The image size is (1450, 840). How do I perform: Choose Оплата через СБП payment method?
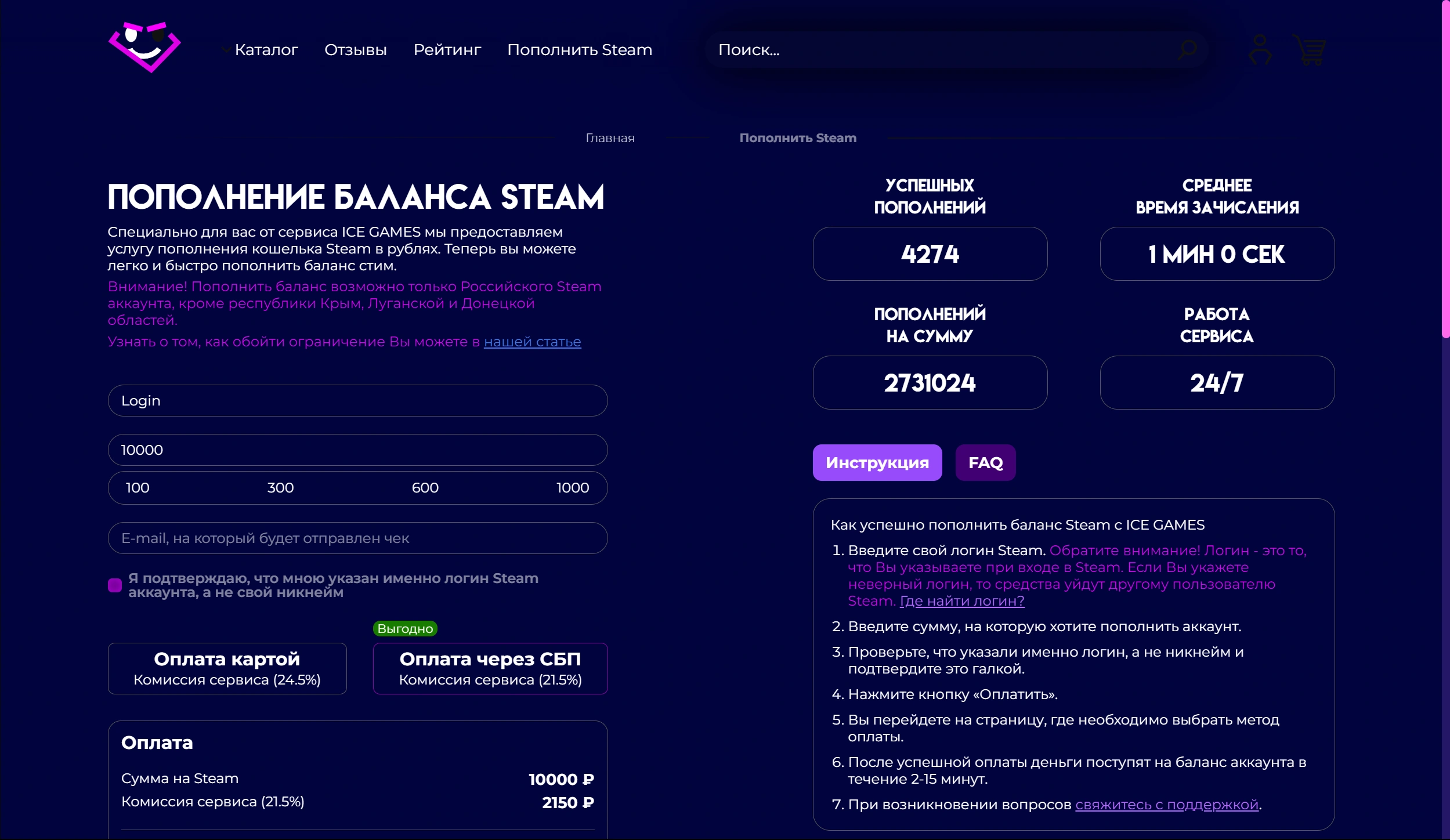(x=490, y=668)
